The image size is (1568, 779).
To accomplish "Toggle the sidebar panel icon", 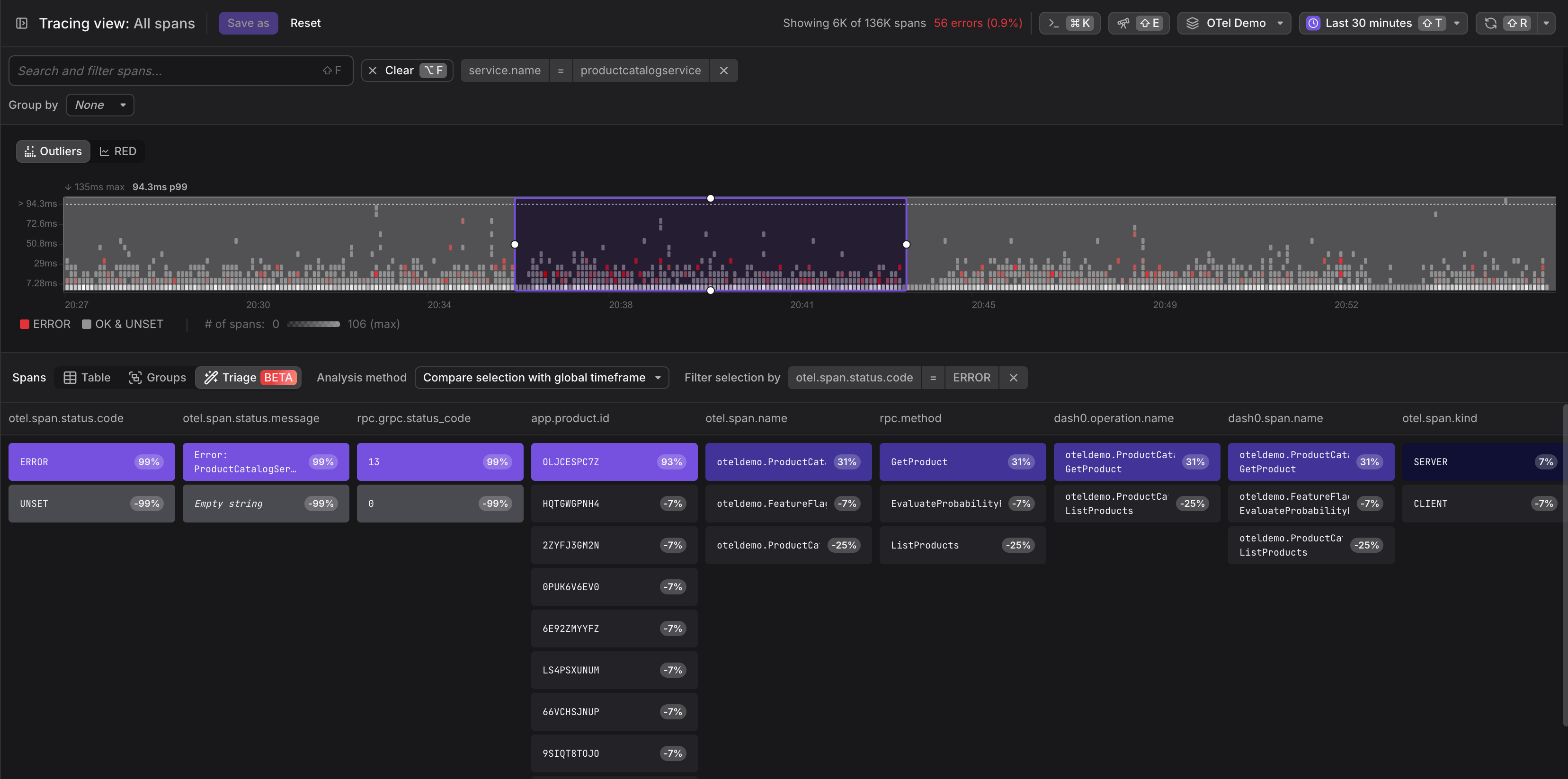I will coord(22,23).
